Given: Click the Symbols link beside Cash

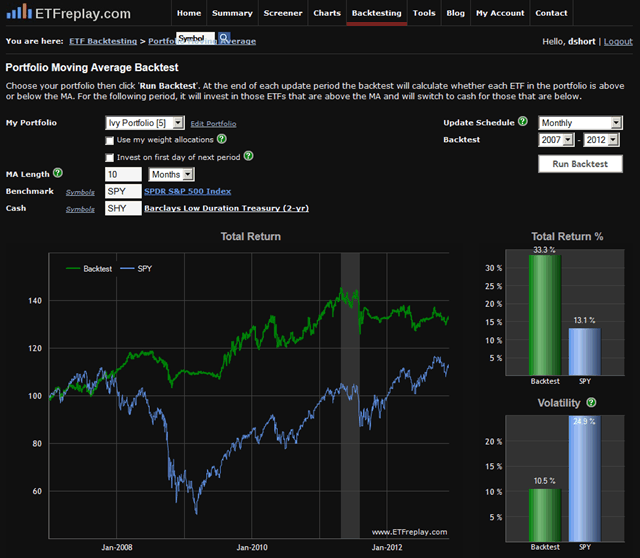Looking at the screenshot, I should click(80, 209).
